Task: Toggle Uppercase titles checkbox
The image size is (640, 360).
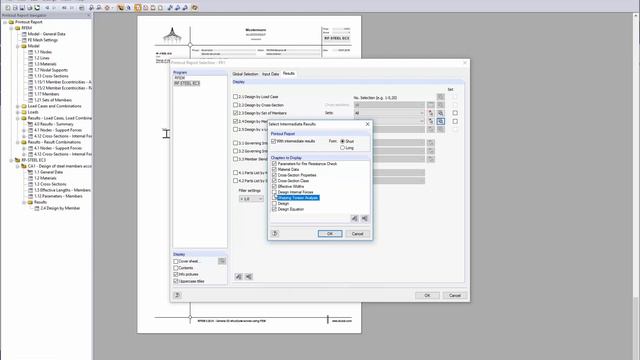Action: pyautogui.click(x=176, y=281)
